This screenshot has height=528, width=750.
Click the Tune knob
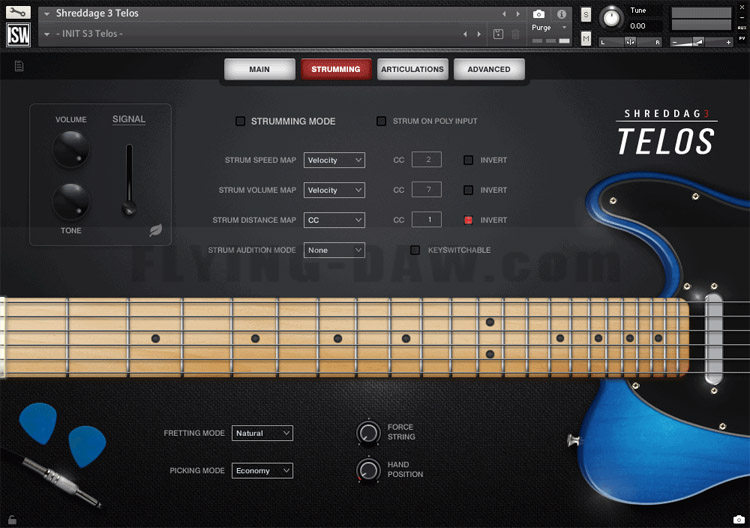pos(611,18)
